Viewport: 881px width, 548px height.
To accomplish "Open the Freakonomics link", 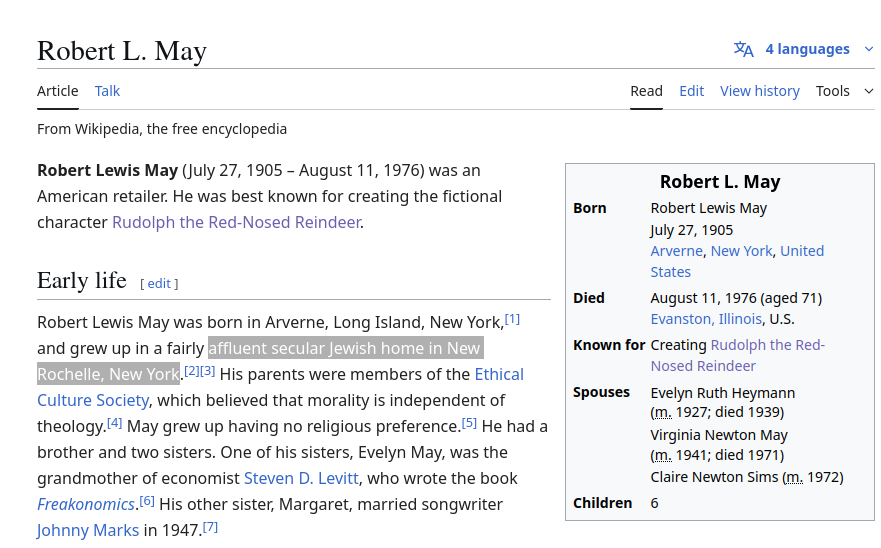I will [x=85, y=504].
